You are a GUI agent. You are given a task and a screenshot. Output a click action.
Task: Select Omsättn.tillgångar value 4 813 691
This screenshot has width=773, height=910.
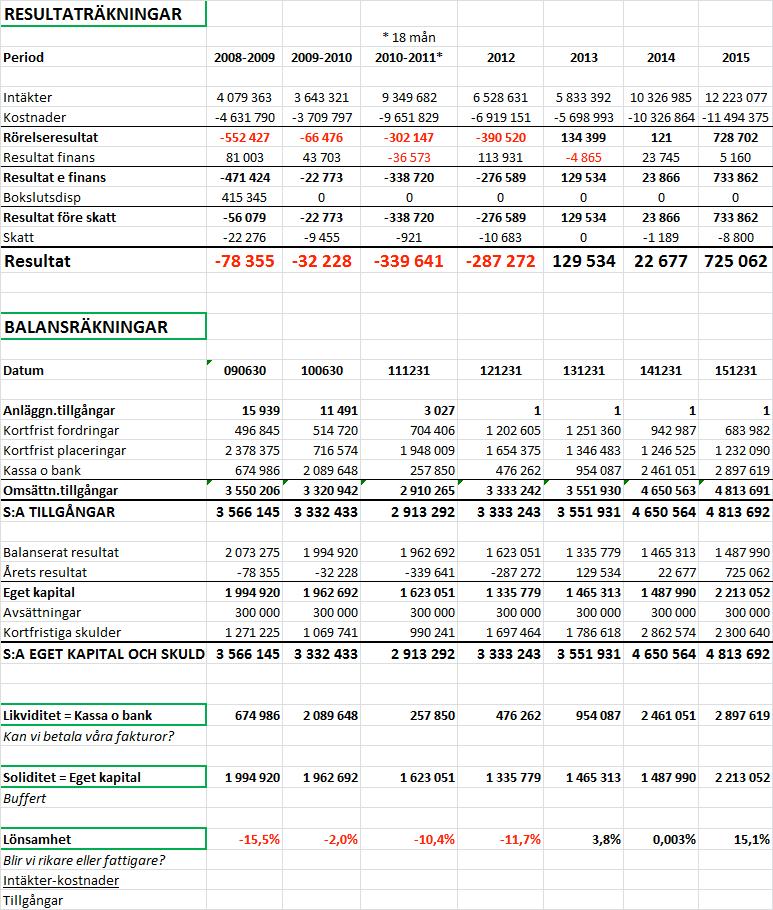click(x=742, y=490)
